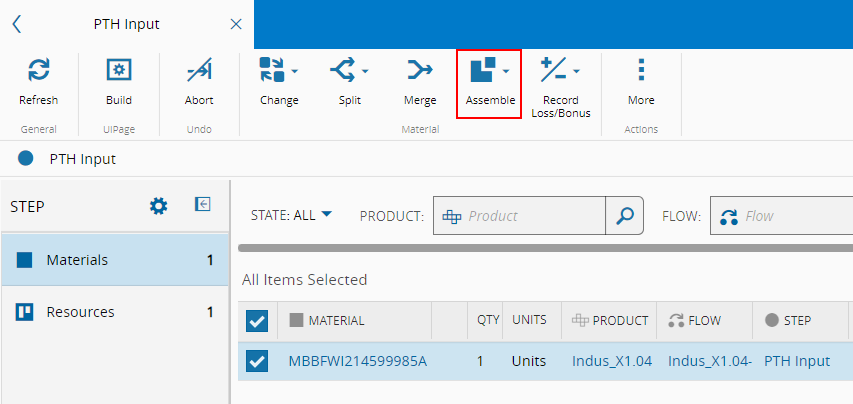
Task: Close the PTH Input tab
Action: click(236, 24)
